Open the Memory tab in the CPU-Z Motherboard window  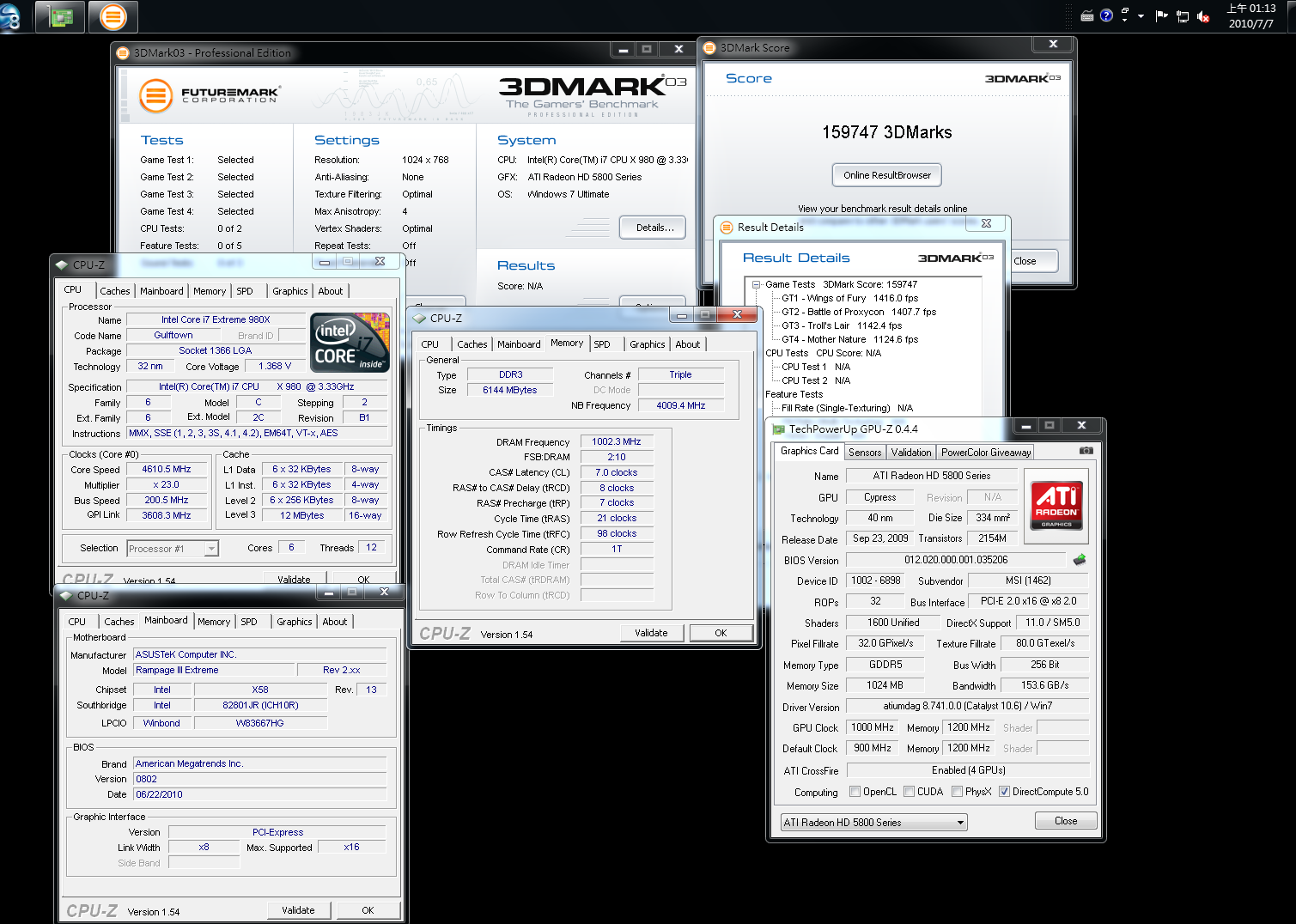(x=214, y=622)
